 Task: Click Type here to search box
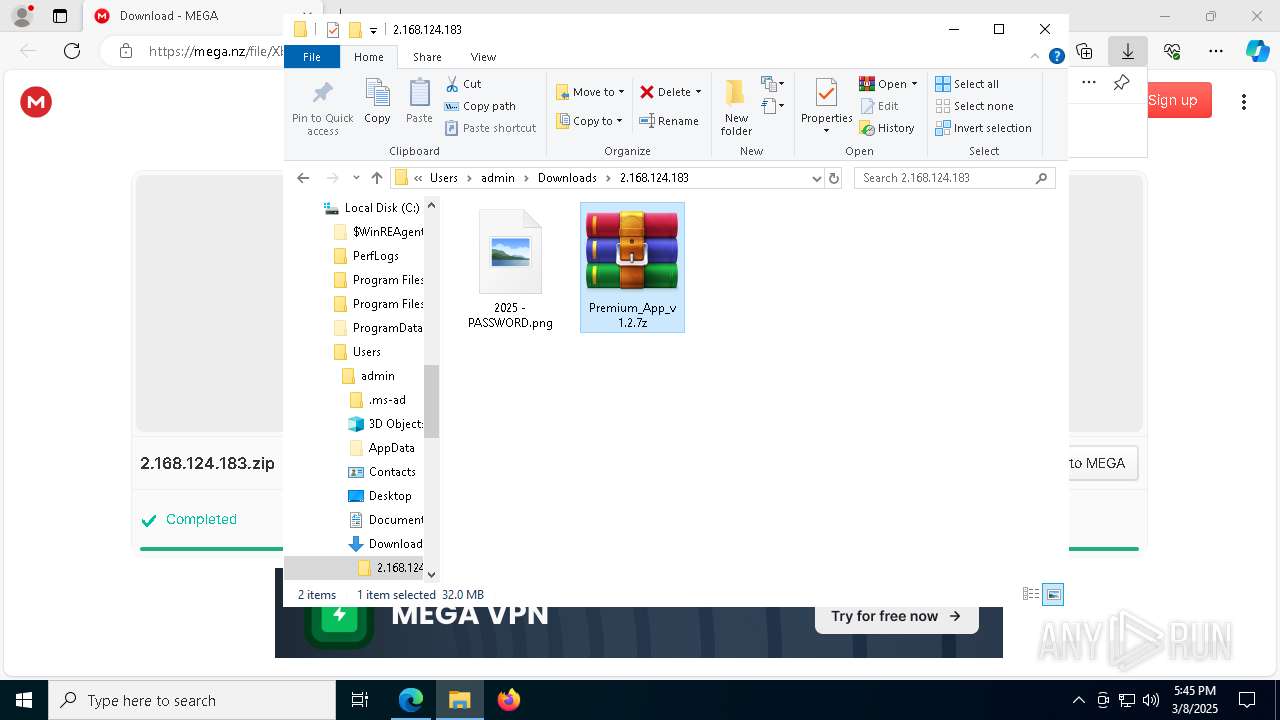[192, 700]
